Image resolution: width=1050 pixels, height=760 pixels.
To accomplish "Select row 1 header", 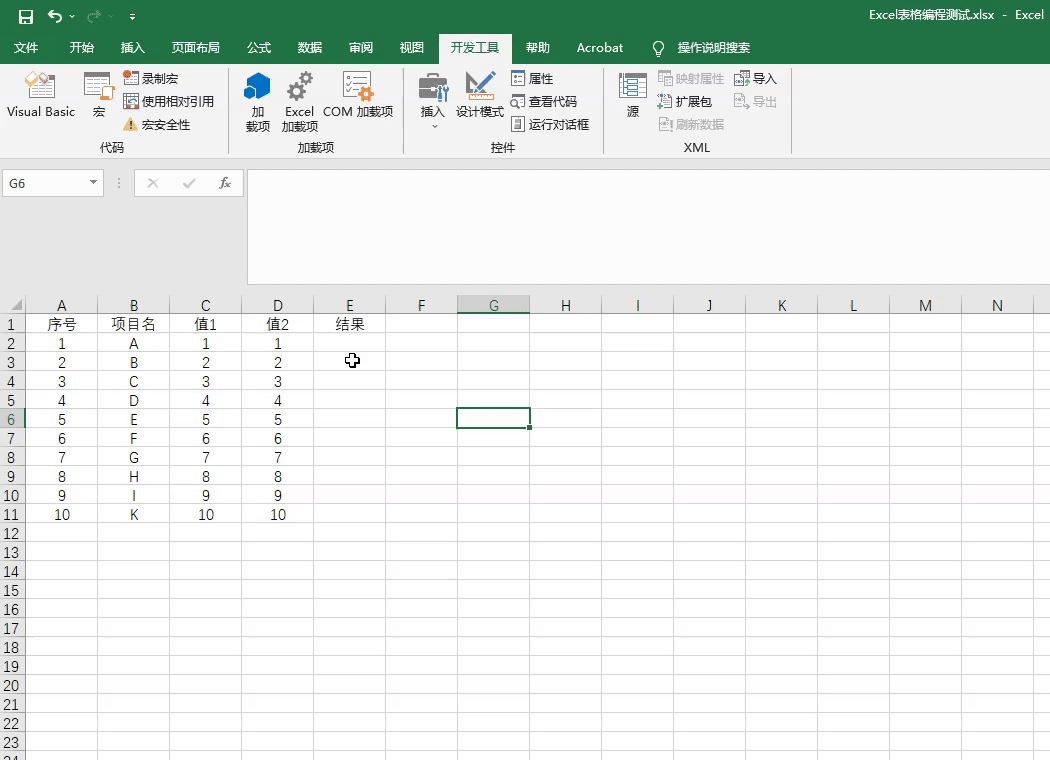I will point(11,325).
